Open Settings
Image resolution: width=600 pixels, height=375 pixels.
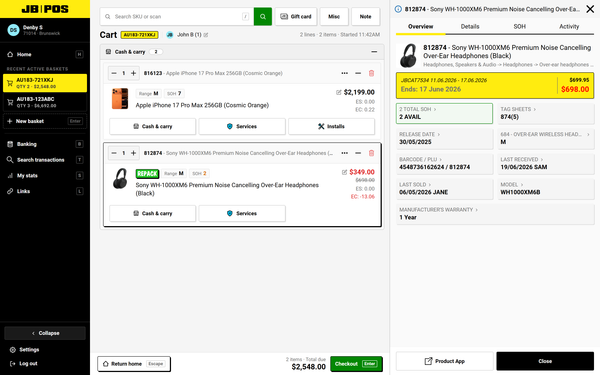(x=24, y=349)
